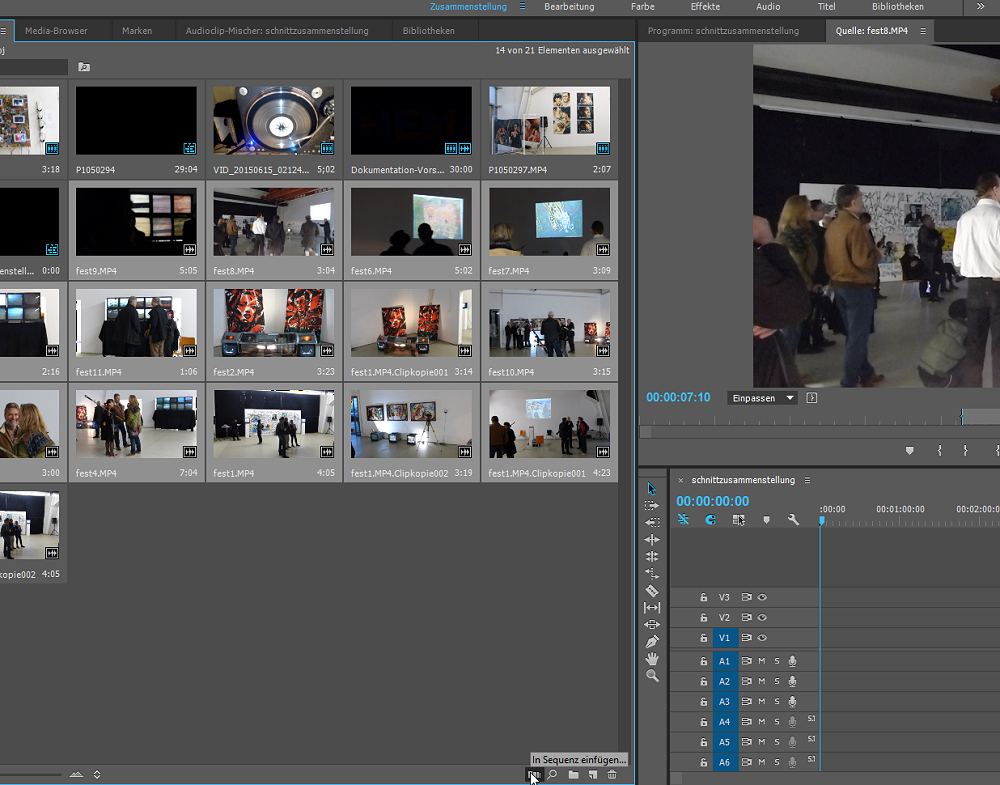Show more workspaces via overflow chevron
The width and height of the screenshot is (1000, 785).
(980, 6)
